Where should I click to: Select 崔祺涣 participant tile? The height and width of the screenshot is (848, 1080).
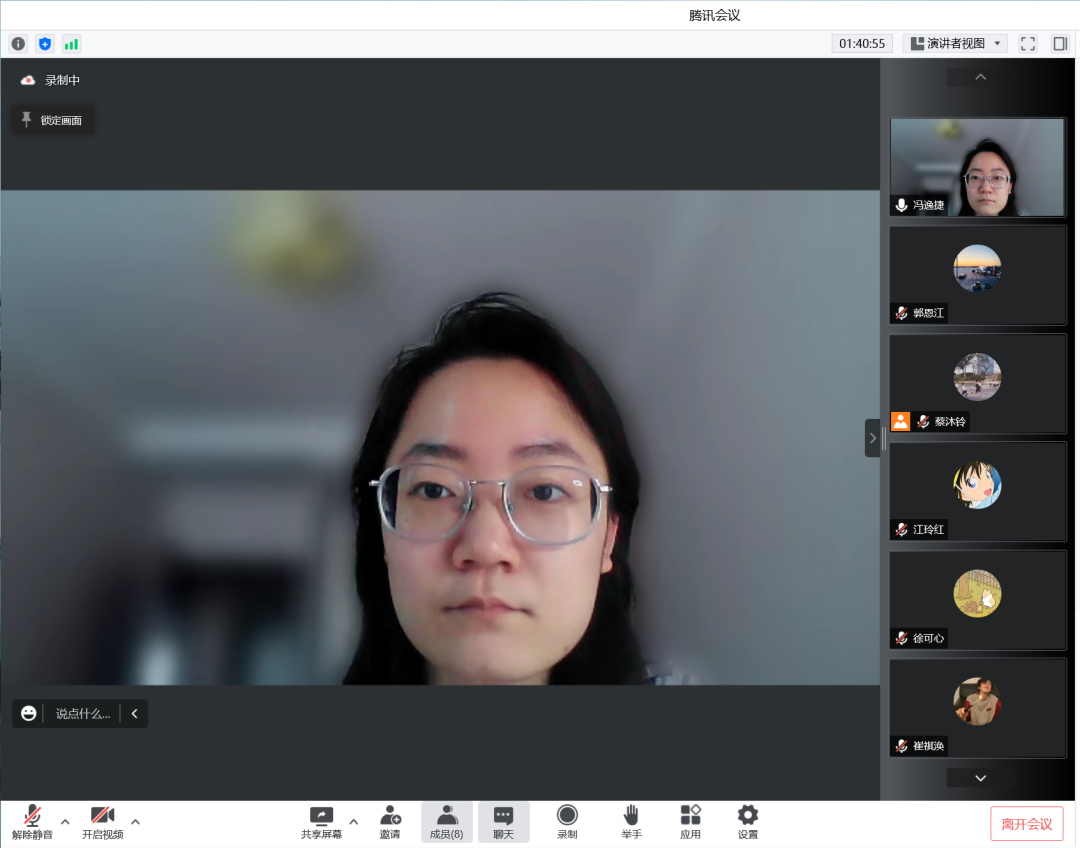tap(977, 708)
